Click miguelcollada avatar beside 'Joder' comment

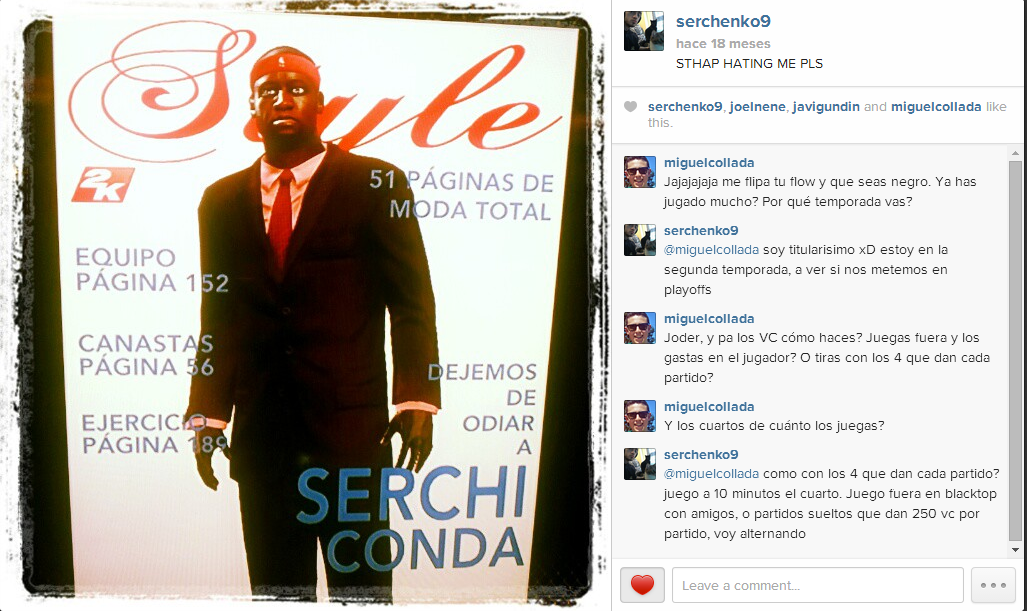click(x=639, y=328)
